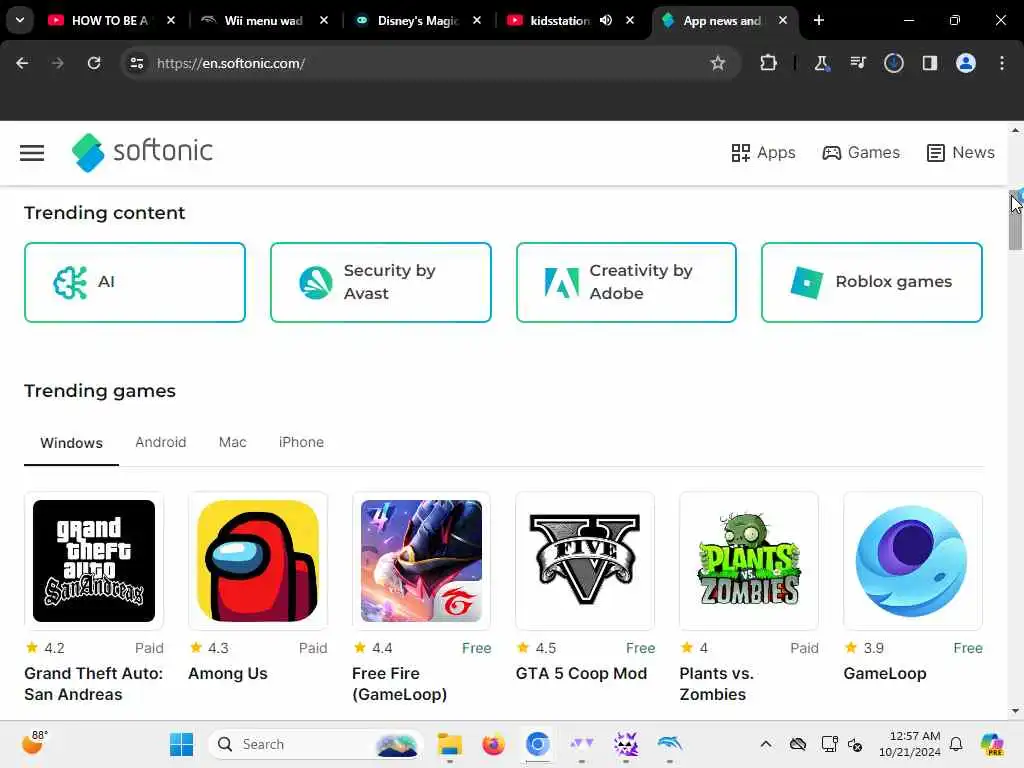
Task: Select the iPhone trending games tab
Action: click(301, 442)
